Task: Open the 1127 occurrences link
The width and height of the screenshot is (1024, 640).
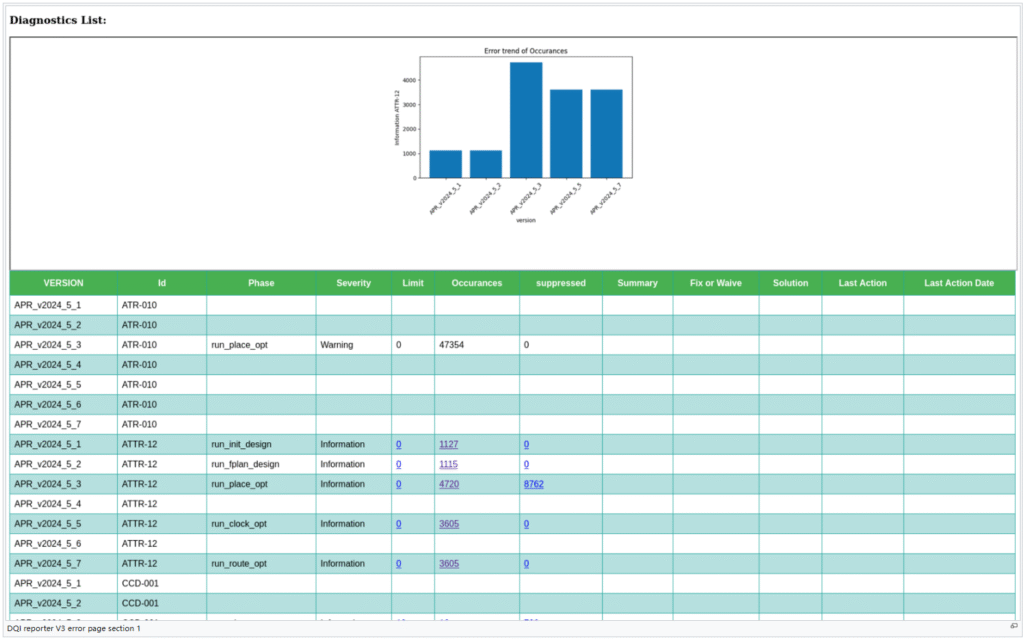Action: click(x=448, y=444)
